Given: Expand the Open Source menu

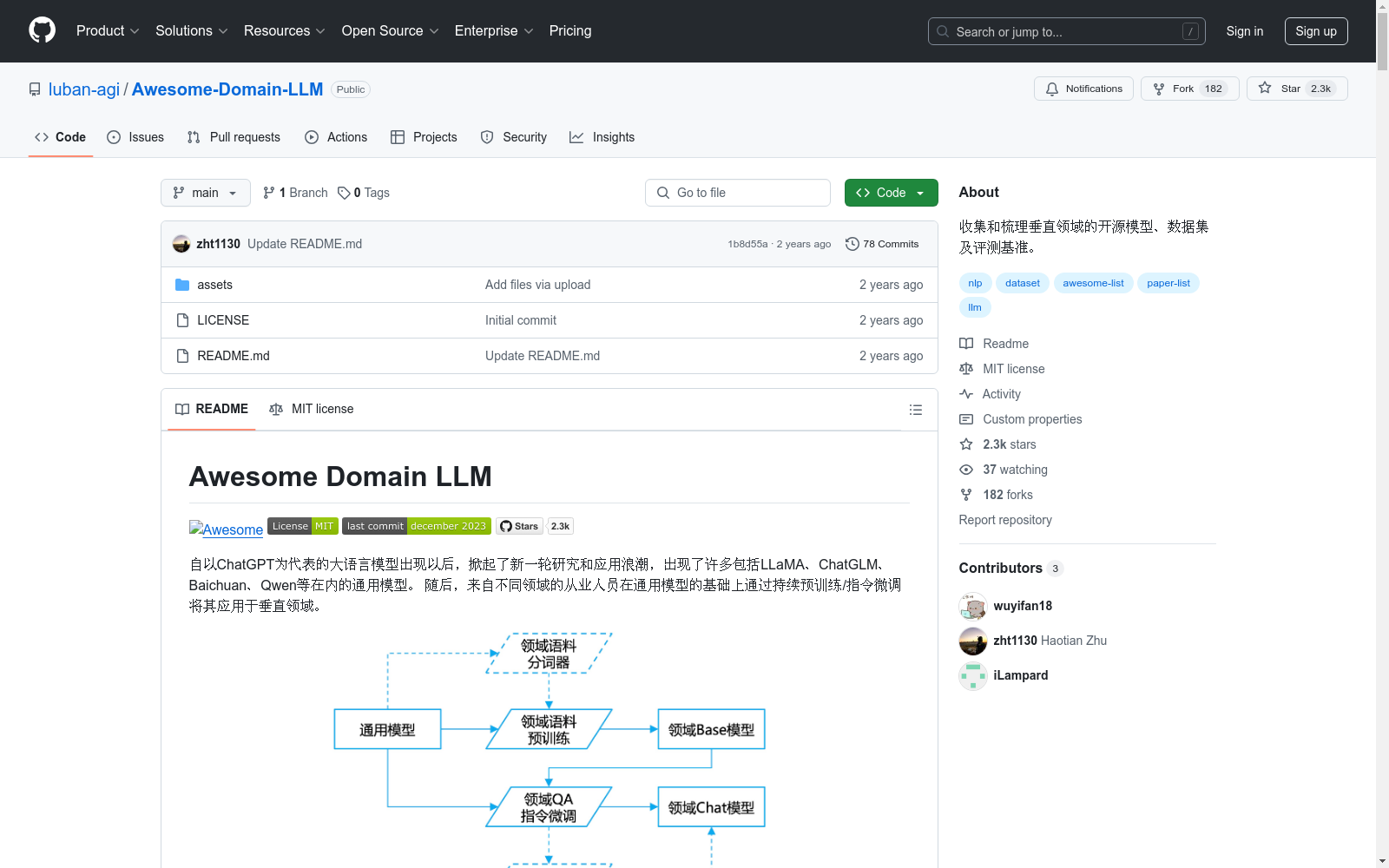Looking at the screenshot, I should click(391, 30).
